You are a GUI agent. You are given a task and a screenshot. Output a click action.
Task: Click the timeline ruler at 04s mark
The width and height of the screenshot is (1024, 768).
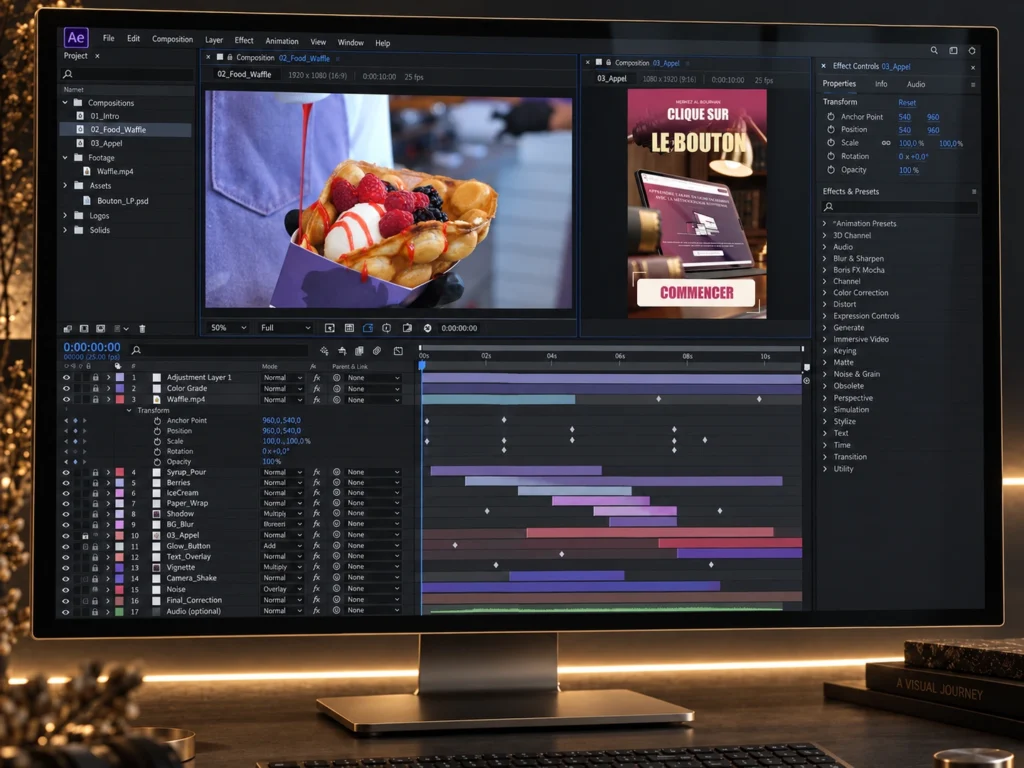(552, 357)
